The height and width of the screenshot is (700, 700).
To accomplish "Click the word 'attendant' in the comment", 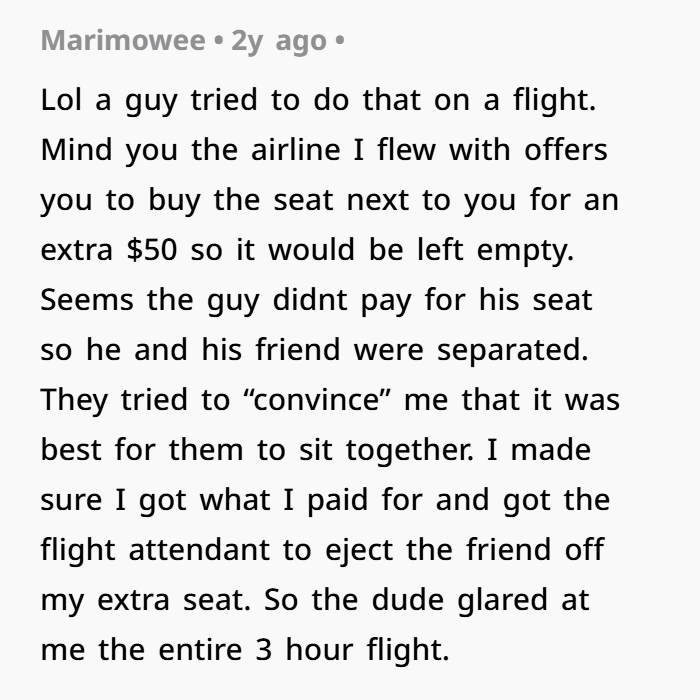I will coord(199,550).
